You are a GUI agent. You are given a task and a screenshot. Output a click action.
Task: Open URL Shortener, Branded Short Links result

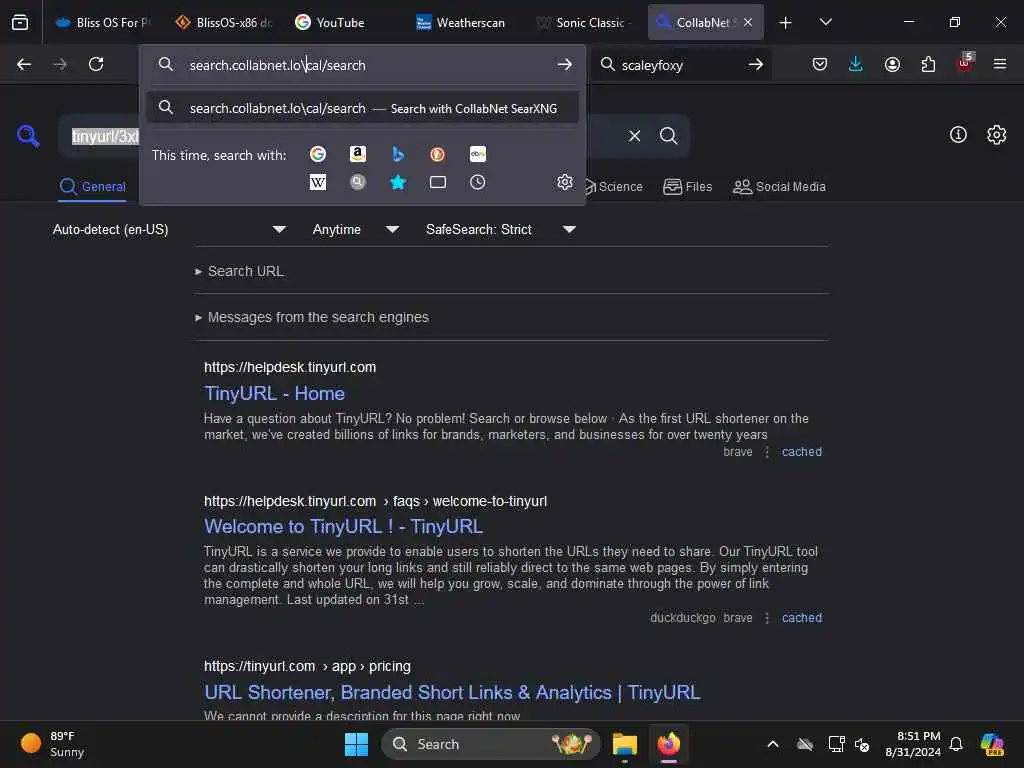point(452,692)
